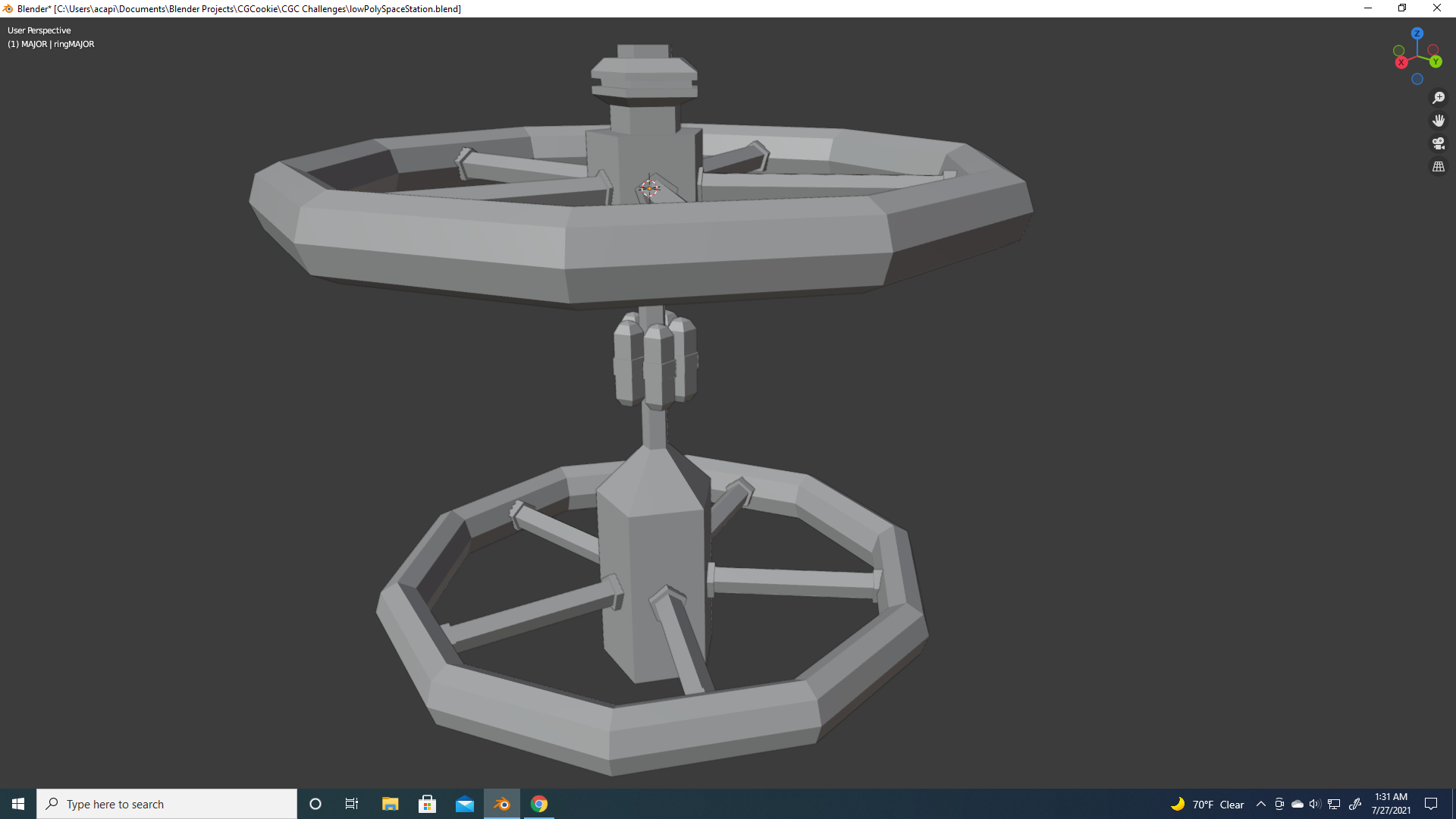Toggle perspective/orthographic grid icon

1438,166
